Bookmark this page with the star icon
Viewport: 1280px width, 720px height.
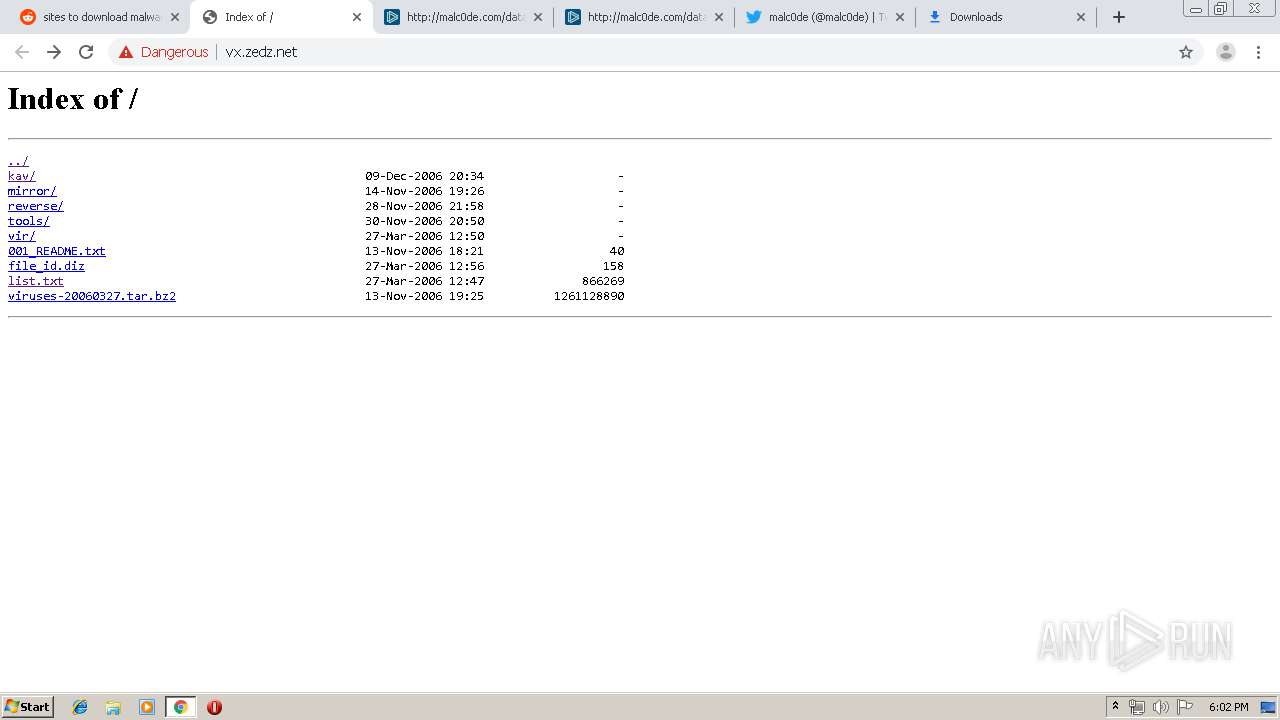click(x=1186, y=52)
